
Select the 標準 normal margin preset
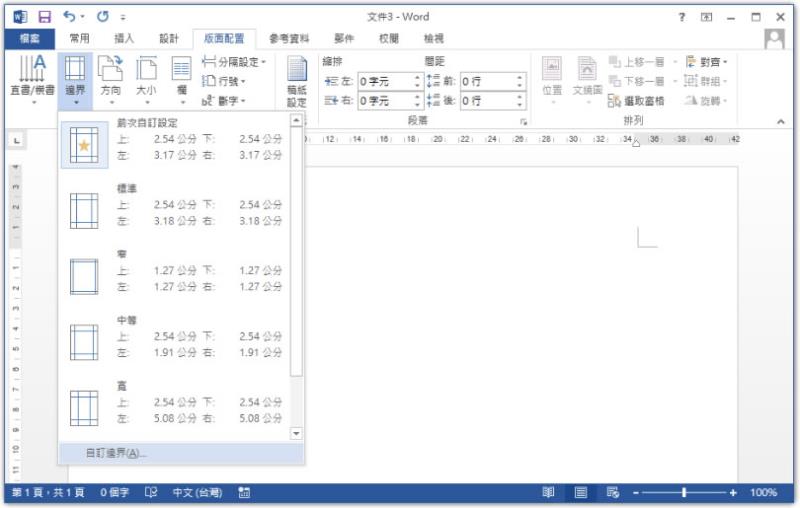pyautogui.click(x=174, y=209)
